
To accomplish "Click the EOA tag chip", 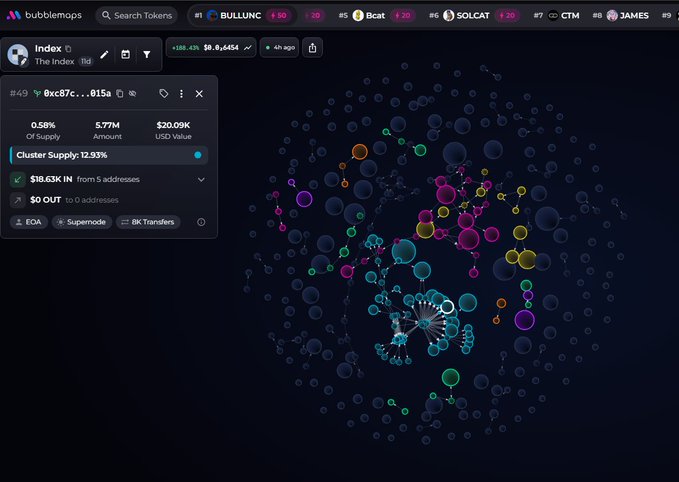I will 29,222.
